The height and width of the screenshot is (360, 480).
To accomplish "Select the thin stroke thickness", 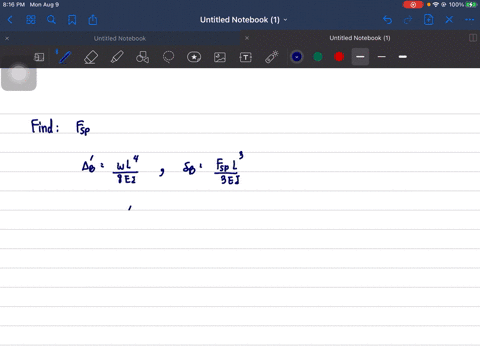I will (x=382, y=57).
